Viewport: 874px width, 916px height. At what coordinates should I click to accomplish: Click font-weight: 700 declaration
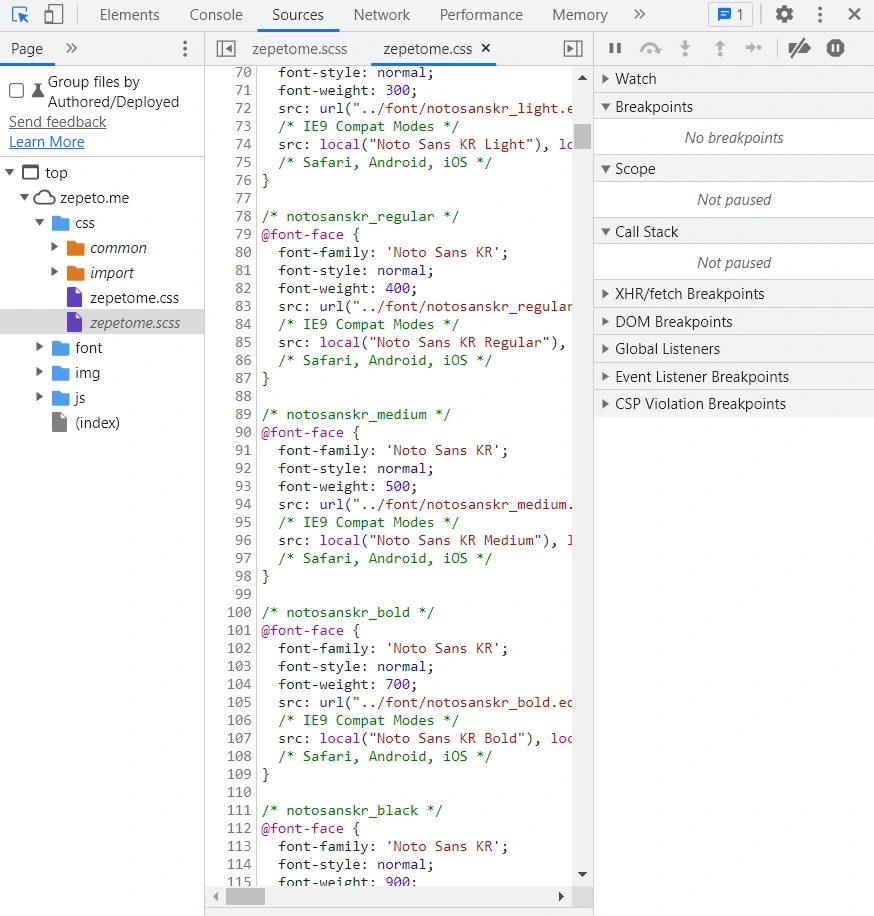[348, 684]
